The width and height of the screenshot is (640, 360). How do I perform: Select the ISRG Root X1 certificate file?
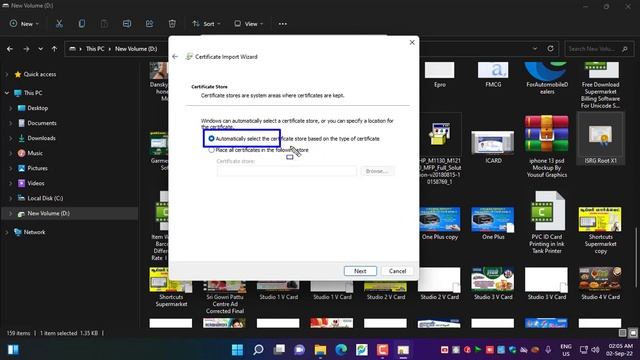[600, 139]
